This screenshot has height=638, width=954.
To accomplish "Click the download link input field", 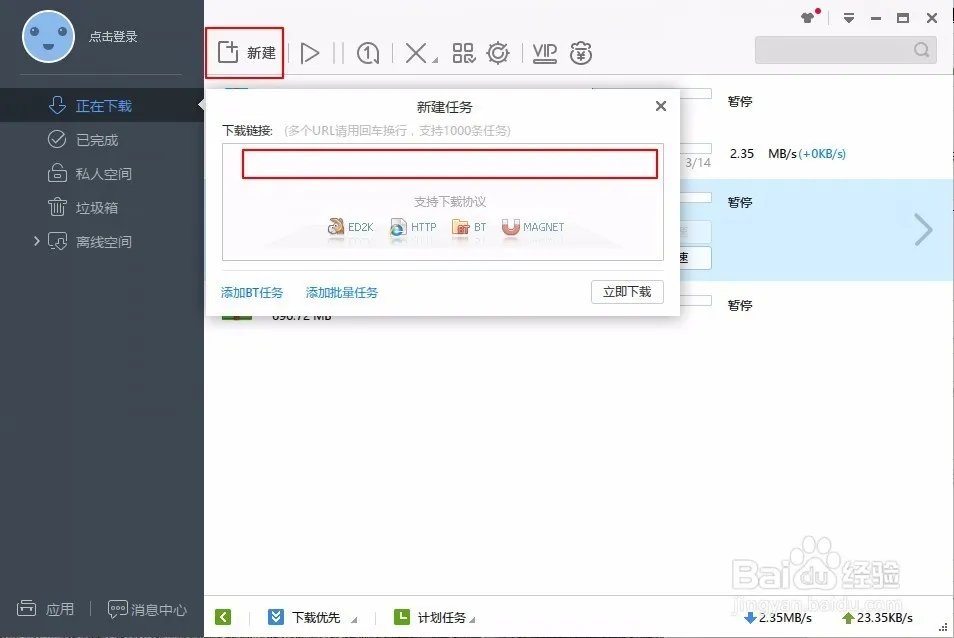I will 449,163.
